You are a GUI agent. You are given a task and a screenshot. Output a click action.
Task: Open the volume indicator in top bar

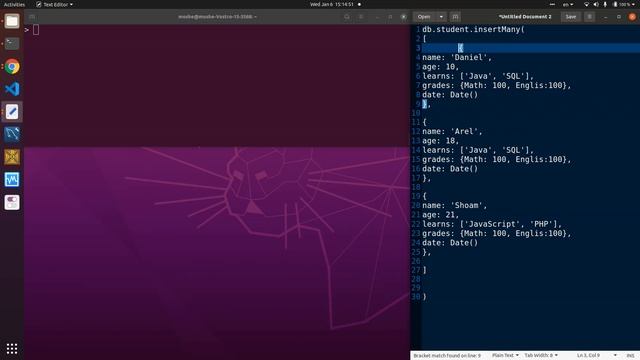point(596,4)
